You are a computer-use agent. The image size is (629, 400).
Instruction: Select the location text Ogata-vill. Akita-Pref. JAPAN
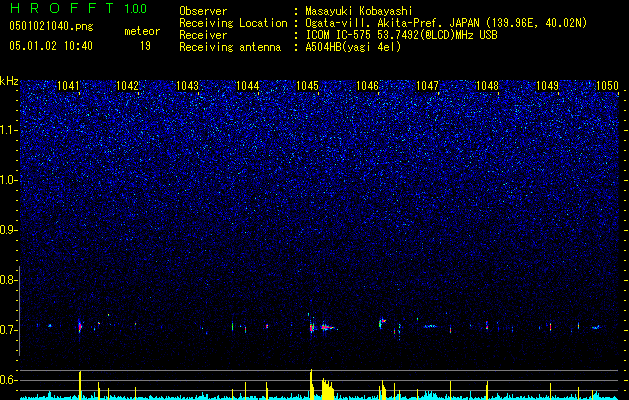coord(392,23)
